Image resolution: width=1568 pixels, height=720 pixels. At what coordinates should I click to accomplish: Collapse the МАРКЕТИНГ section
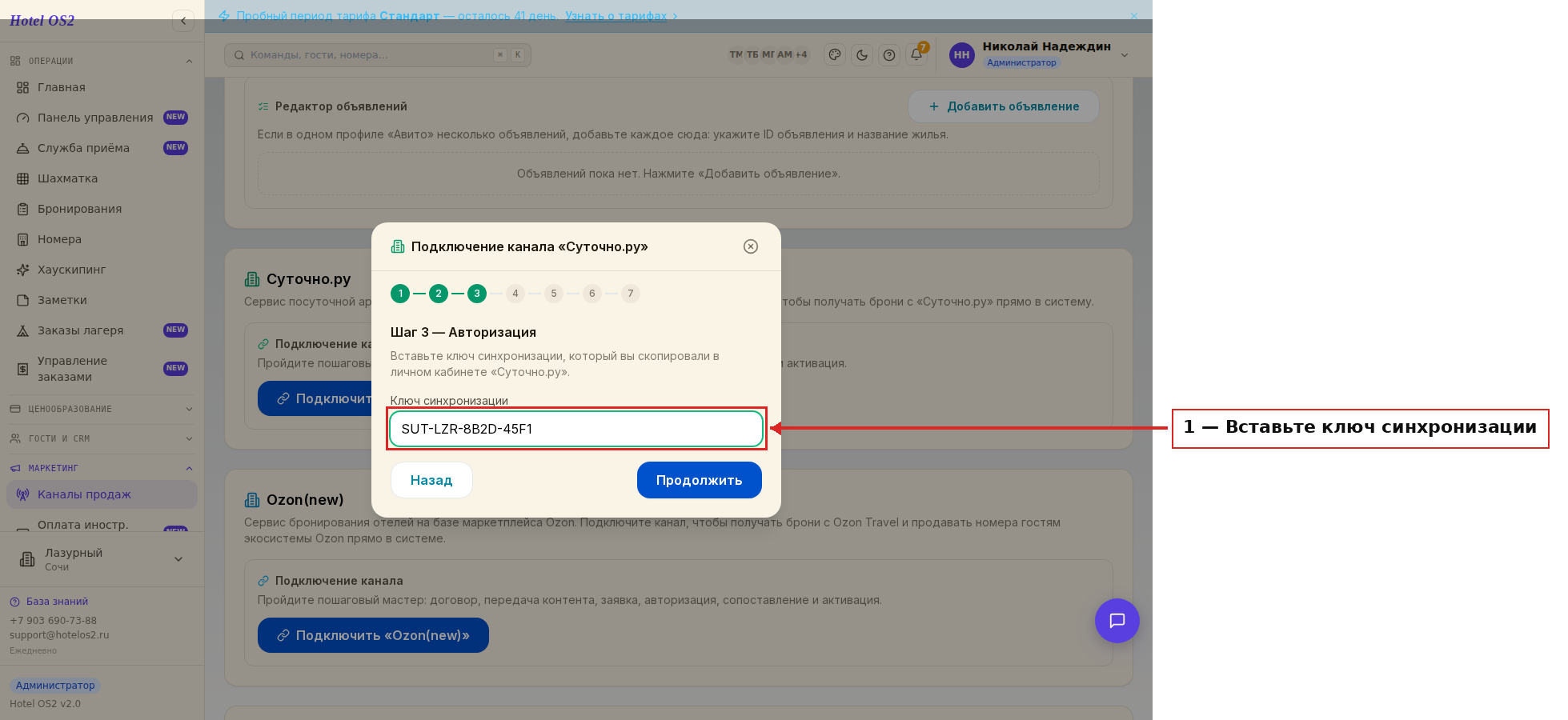[102, 468]
